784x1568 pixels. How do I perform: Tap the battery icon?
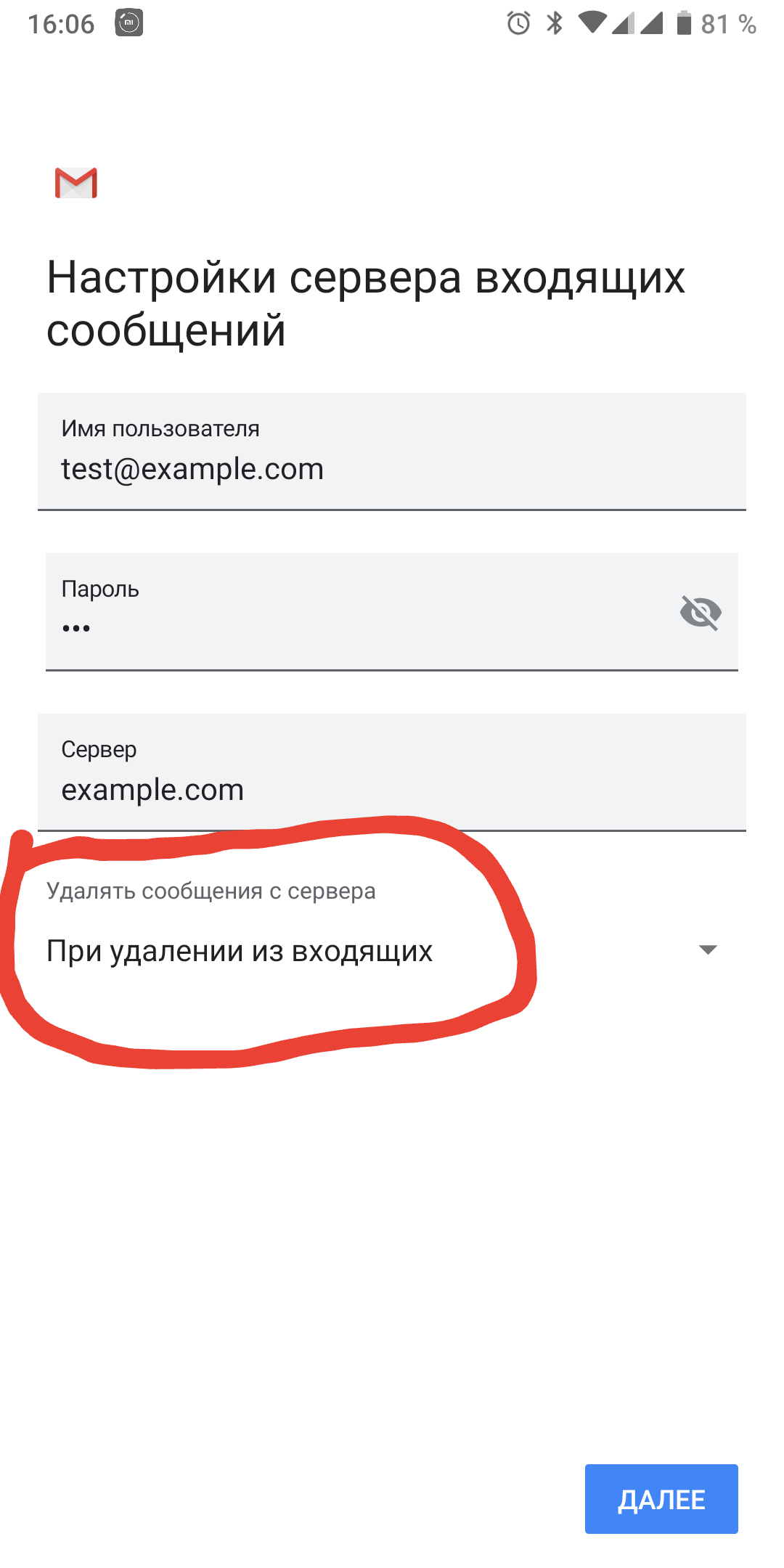coord(684,23)
